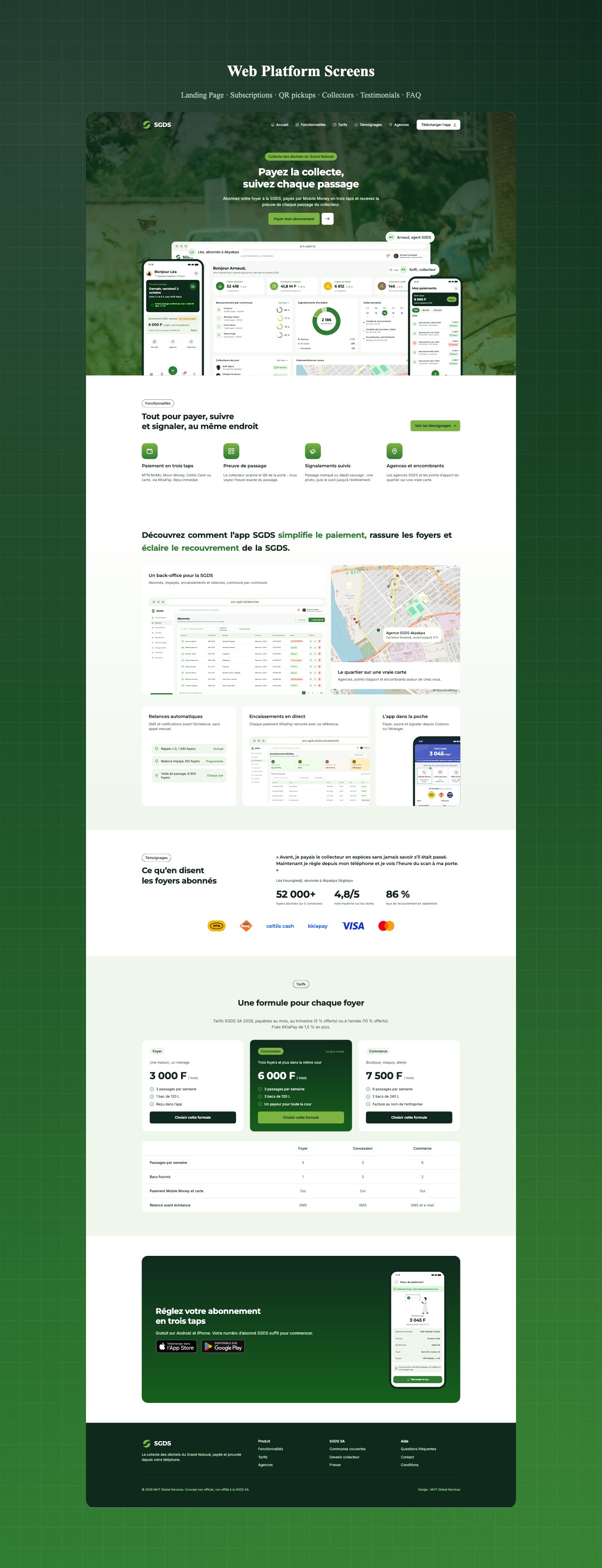Open the Communes couvertes footer link
The image size is (602, 1568).
347,1449
